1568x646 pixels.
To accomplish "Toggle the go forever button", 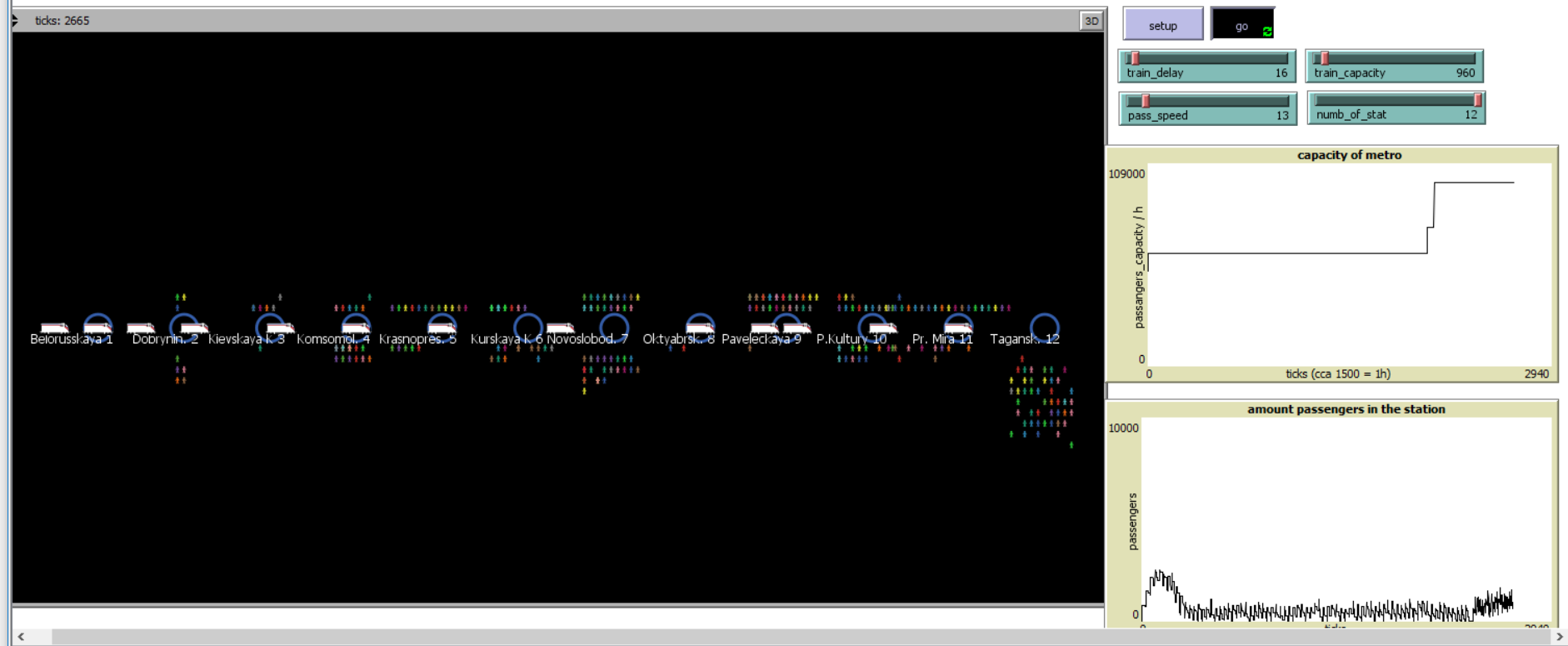I will [1241, 25].
